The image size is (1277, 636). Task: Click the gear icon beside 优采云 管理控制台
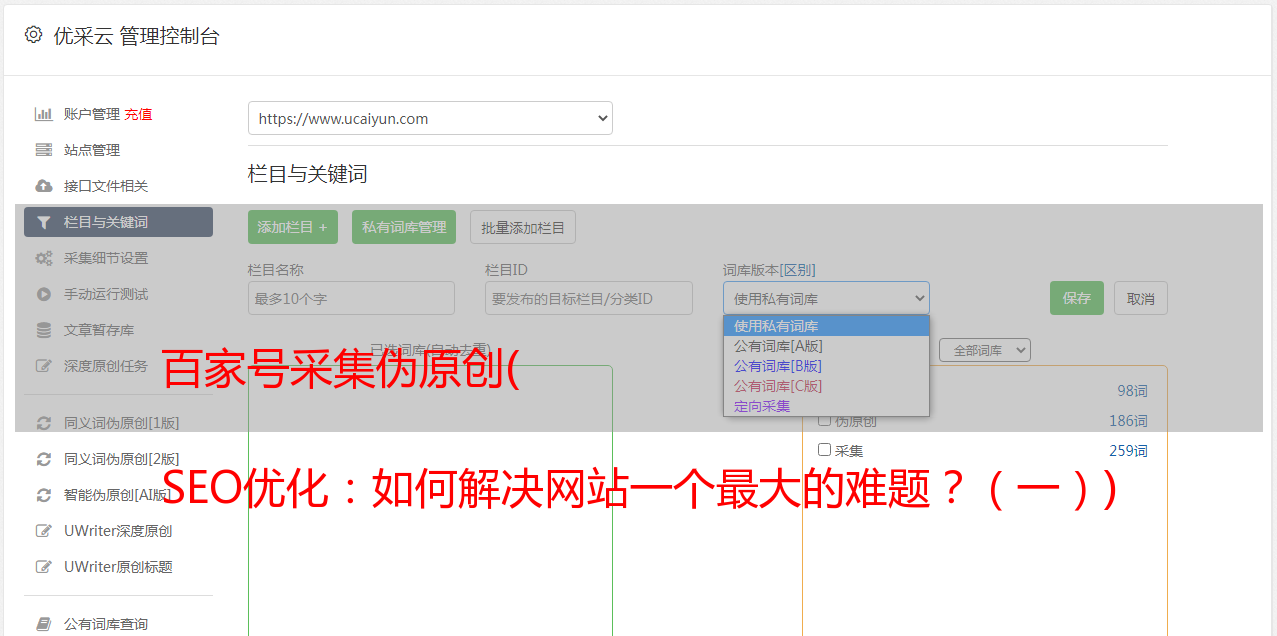[33, 35]
